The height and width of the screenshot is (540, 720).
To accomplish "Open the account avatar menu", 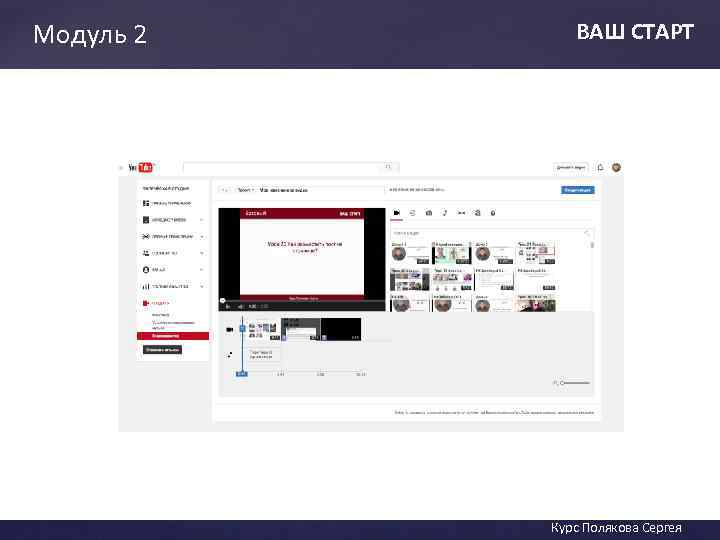I will click(616, 168).
